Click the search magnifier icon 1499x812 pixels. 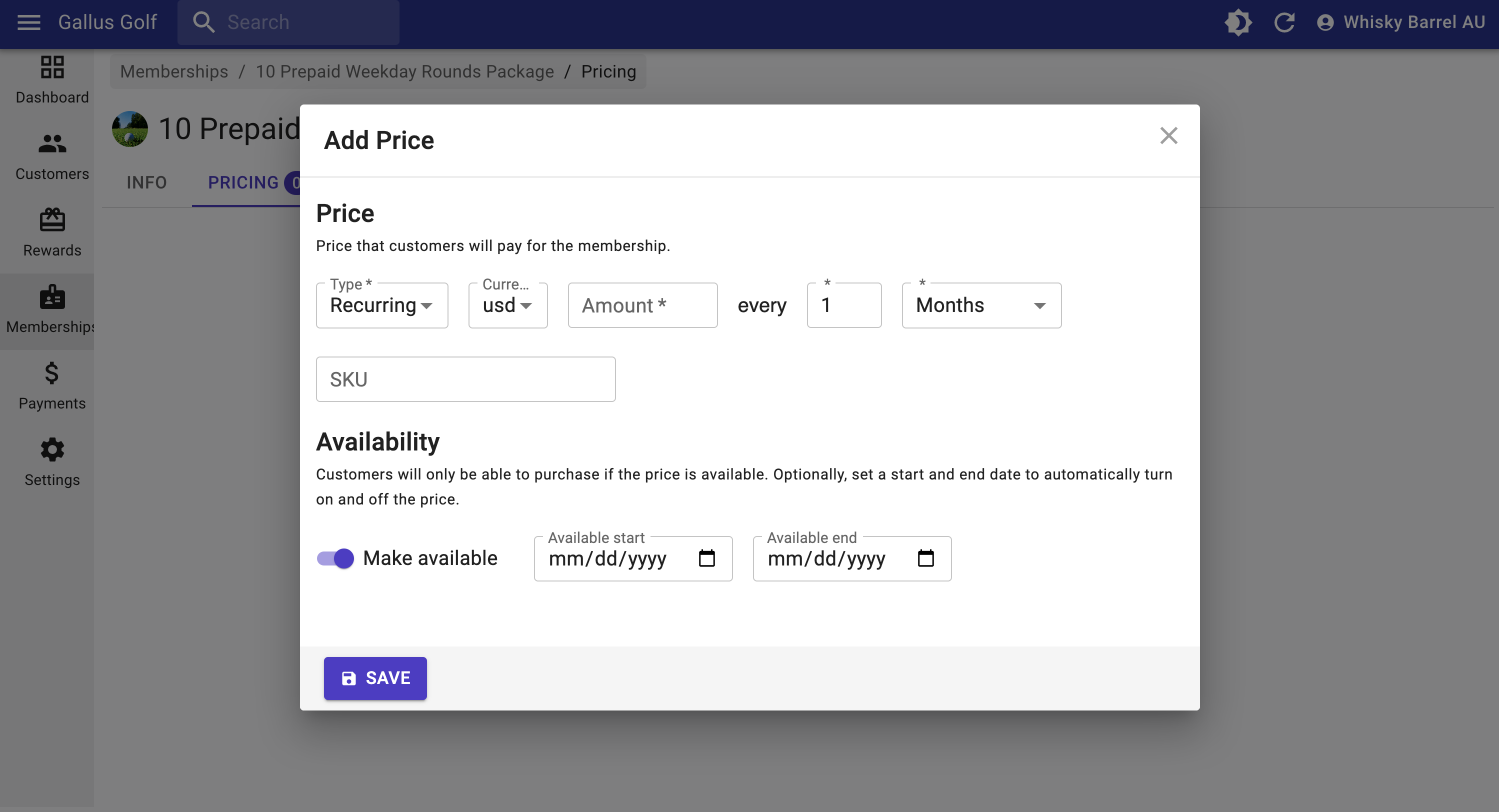click(203, 22)
